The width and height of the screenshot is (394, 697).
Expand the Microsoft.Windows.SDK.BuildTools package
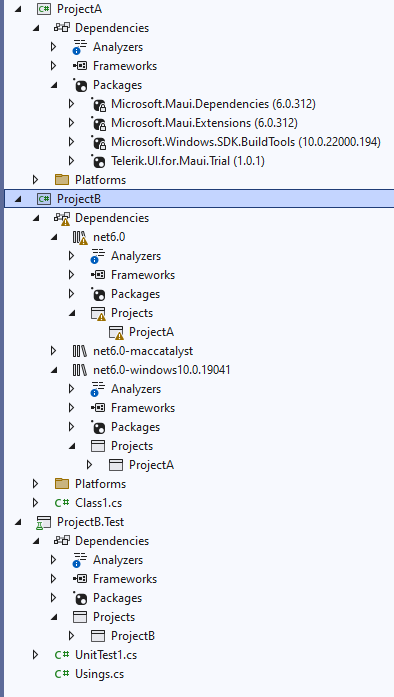pyautogui.click(x=71, y=142)
